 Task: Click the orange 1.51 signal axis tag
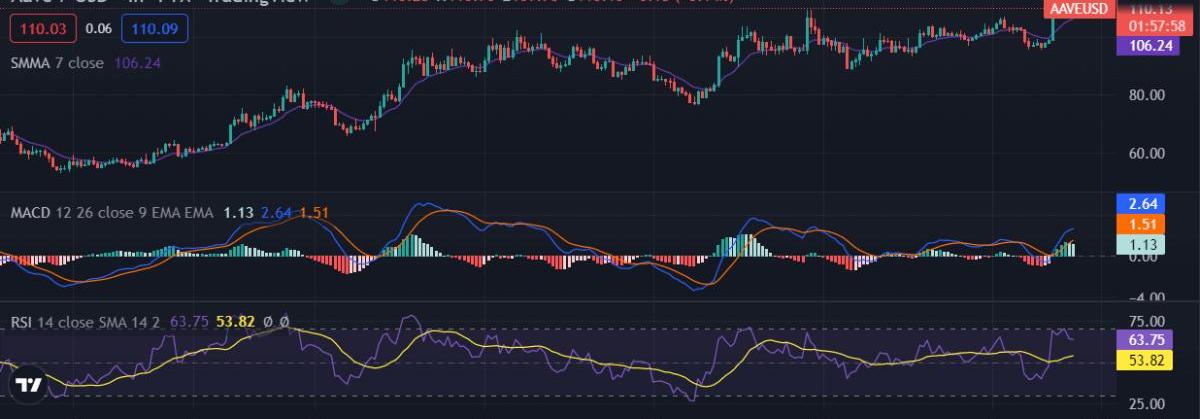coord(1143,223)
